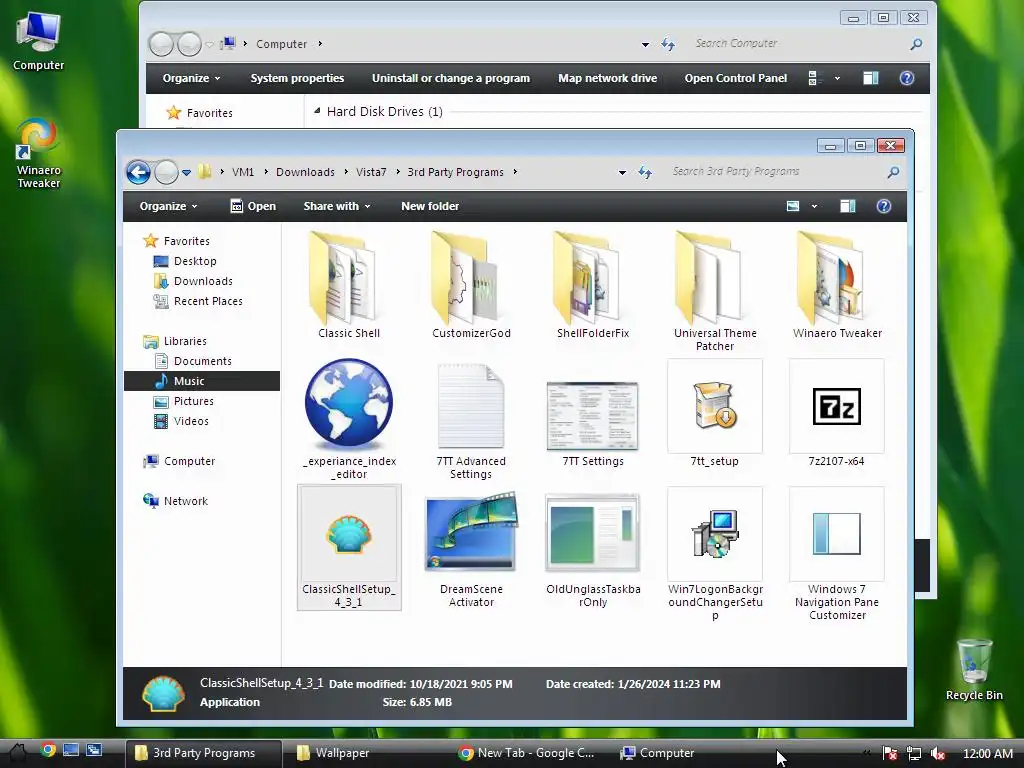Click the Back arrow in 3rd Party Programs window

coord(138,172)
